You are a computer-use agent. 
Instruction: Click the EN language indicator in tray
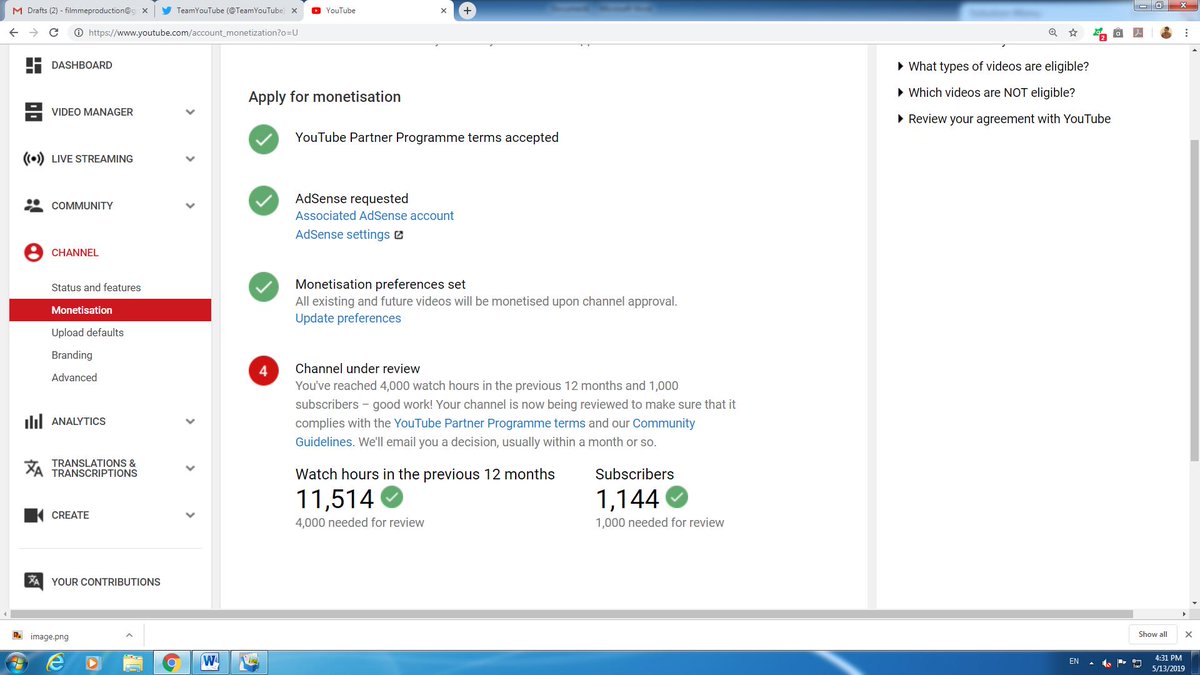1074,662
